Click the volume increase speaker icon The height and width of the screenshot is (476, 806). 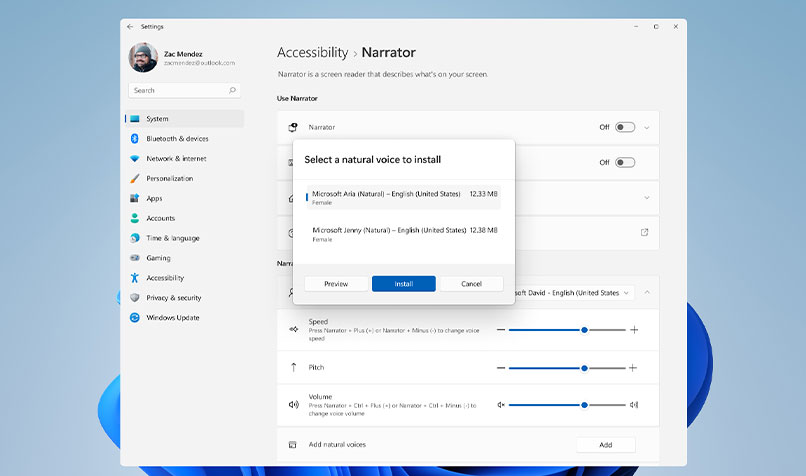coord(634,405)
